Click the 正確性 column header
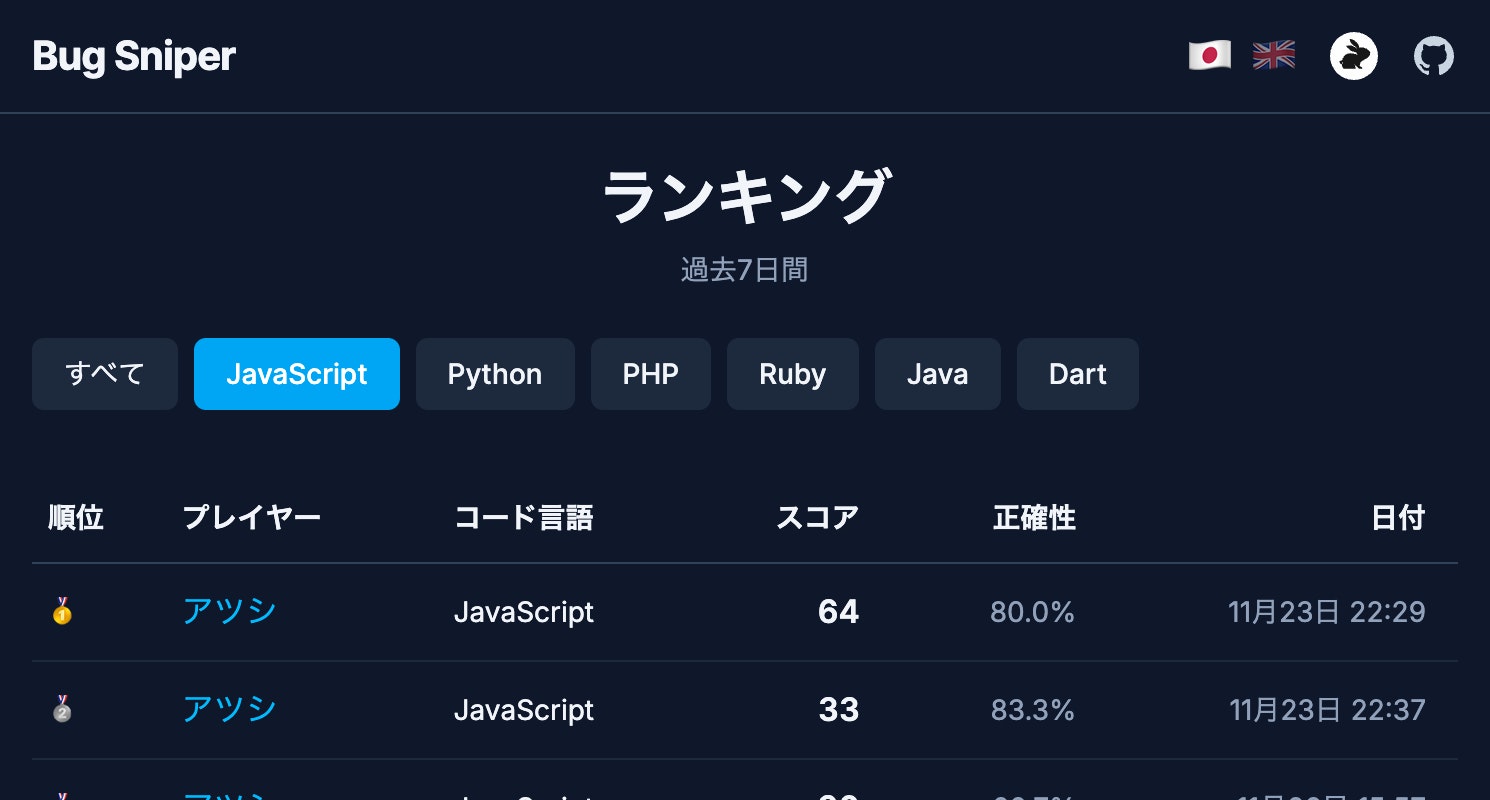 coord(1034,517)
